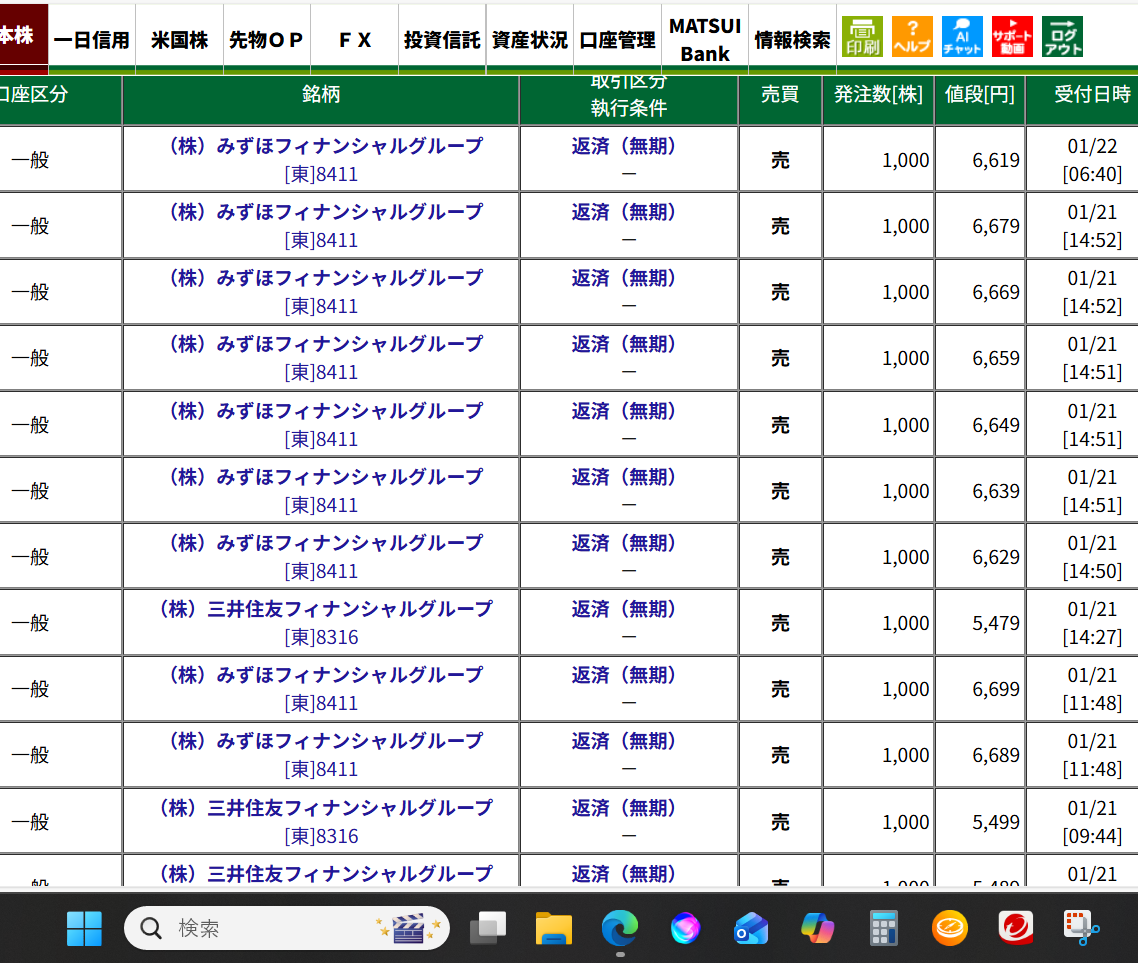Open the Windows Start menu
Screen dimensions: 1138x963
(84, 928)
